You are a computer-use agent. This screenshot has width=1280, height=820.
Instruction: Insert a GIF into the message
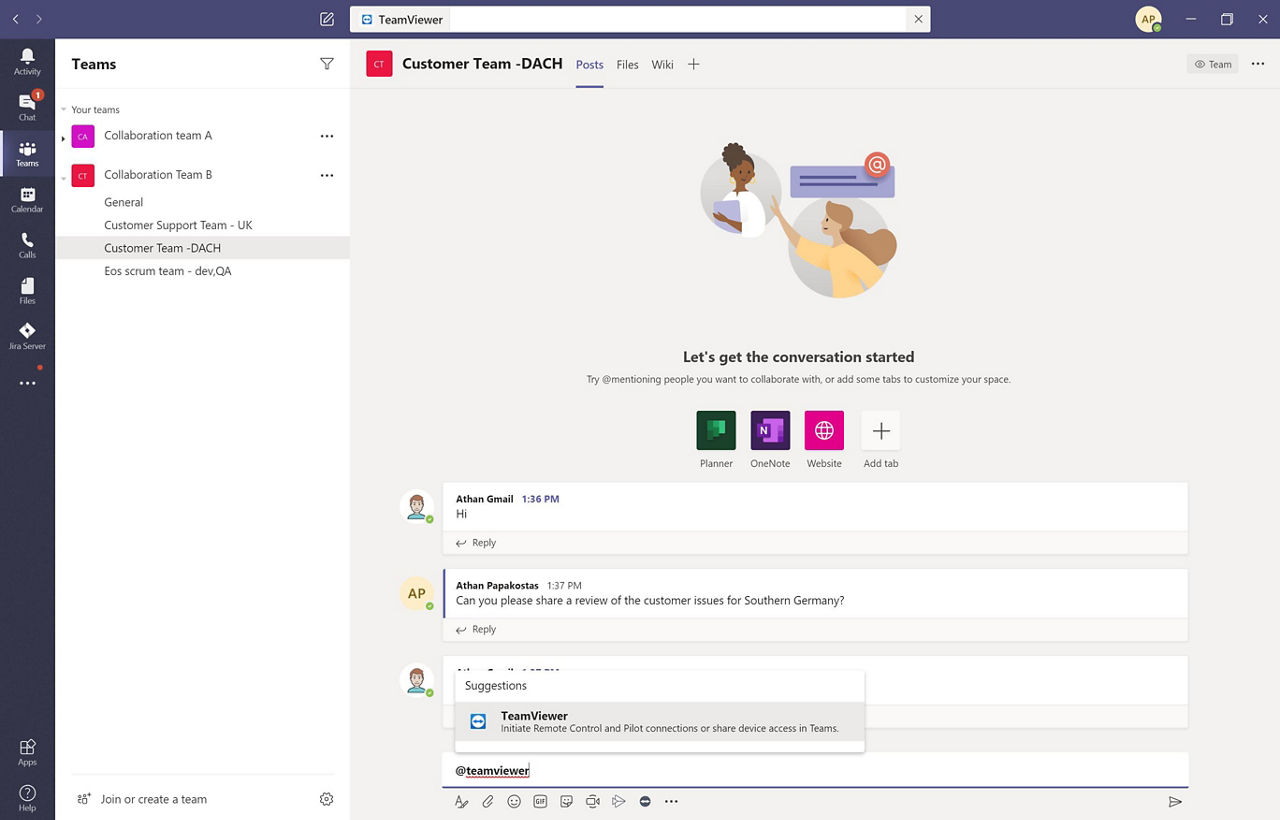[540, 801]
